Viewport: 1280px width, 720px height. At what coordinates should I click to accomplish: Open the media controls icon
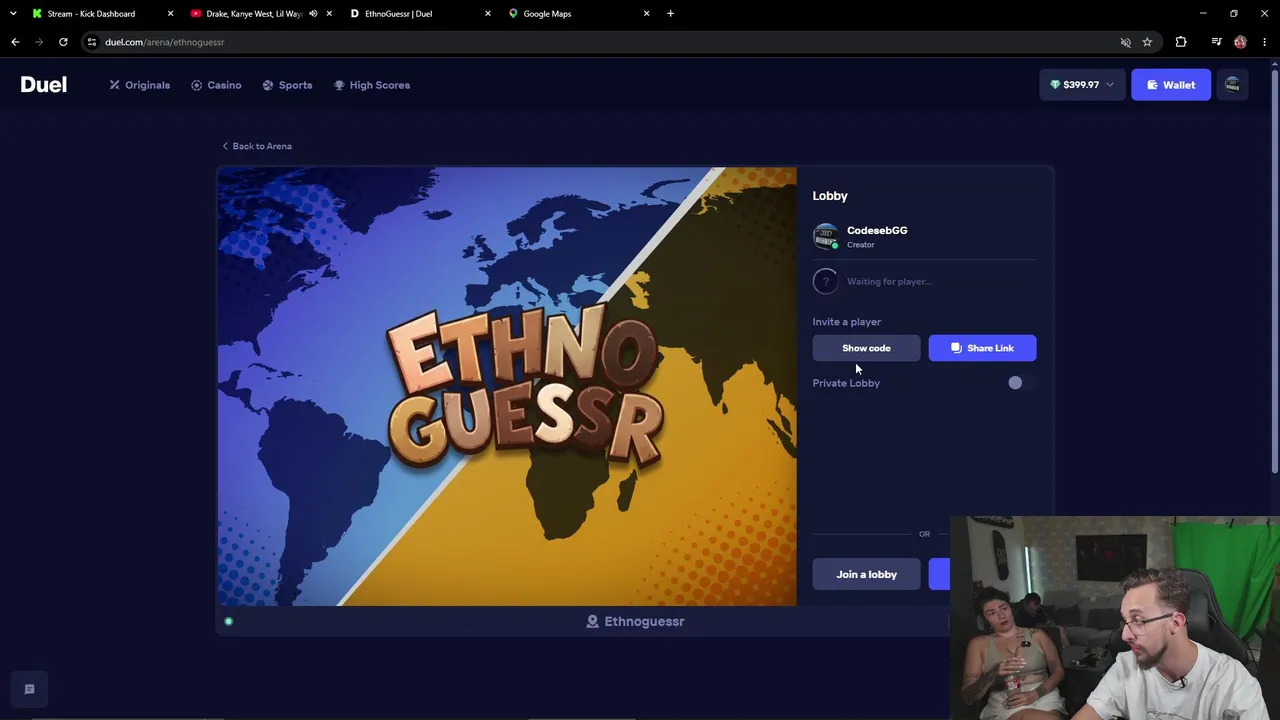pyautogui.click(x=1216, y=42)
